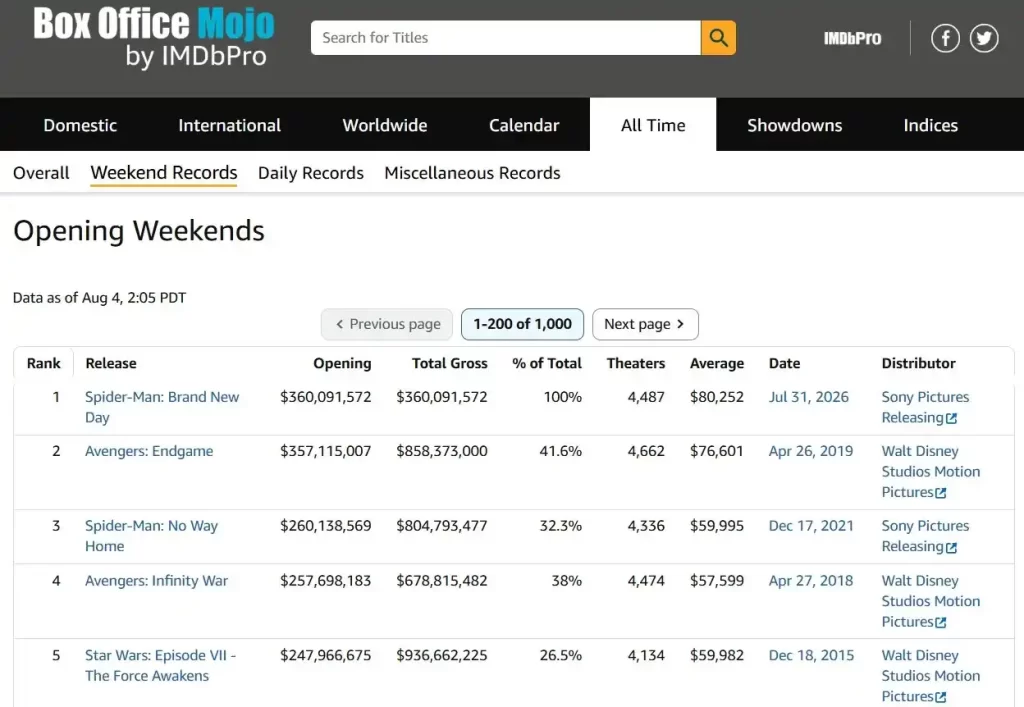Open Miscellaneous Records sub-tab

472,173
